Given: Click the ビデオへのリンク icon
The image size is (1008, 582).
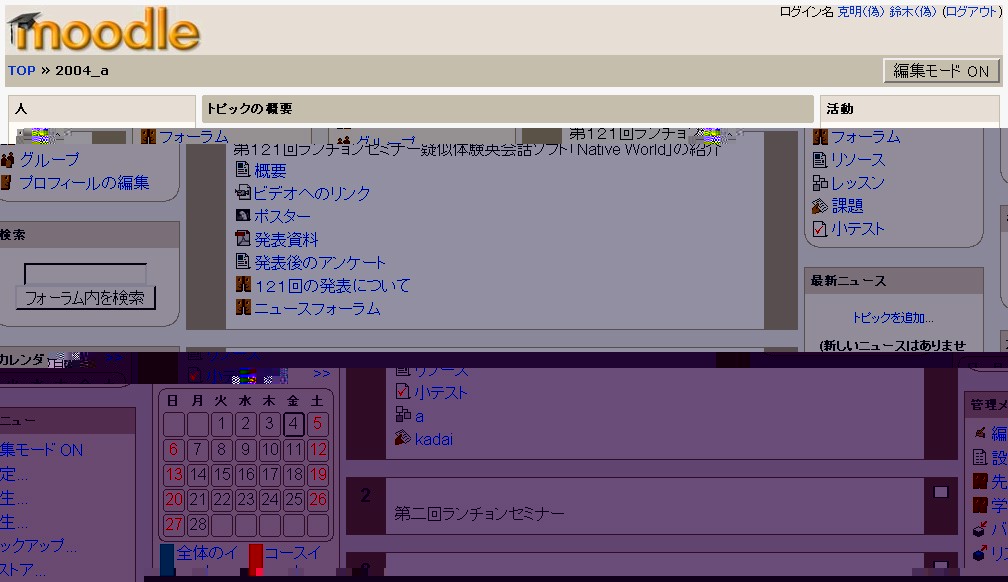Looking at the screenshot, I should click(242, 193).
